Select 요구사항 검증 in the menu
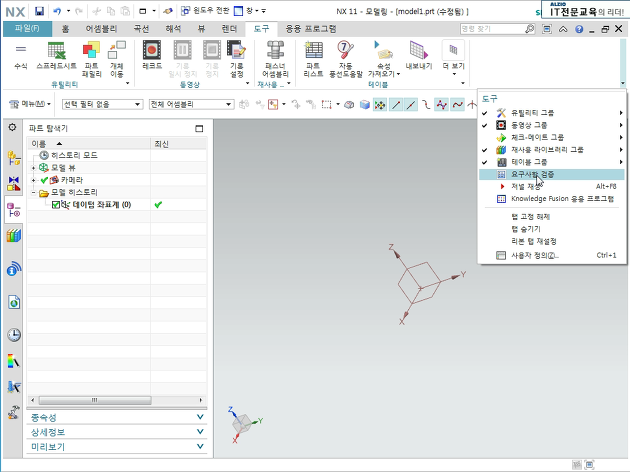The image size is (630, 472). (x=551, y=174)
